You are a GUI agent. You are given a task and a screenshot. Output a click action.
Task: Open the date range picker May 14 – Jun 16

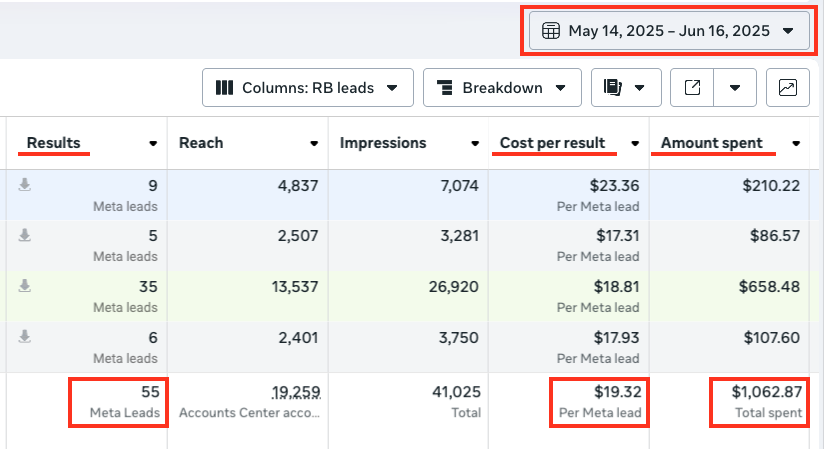click(x=668, y=31)
